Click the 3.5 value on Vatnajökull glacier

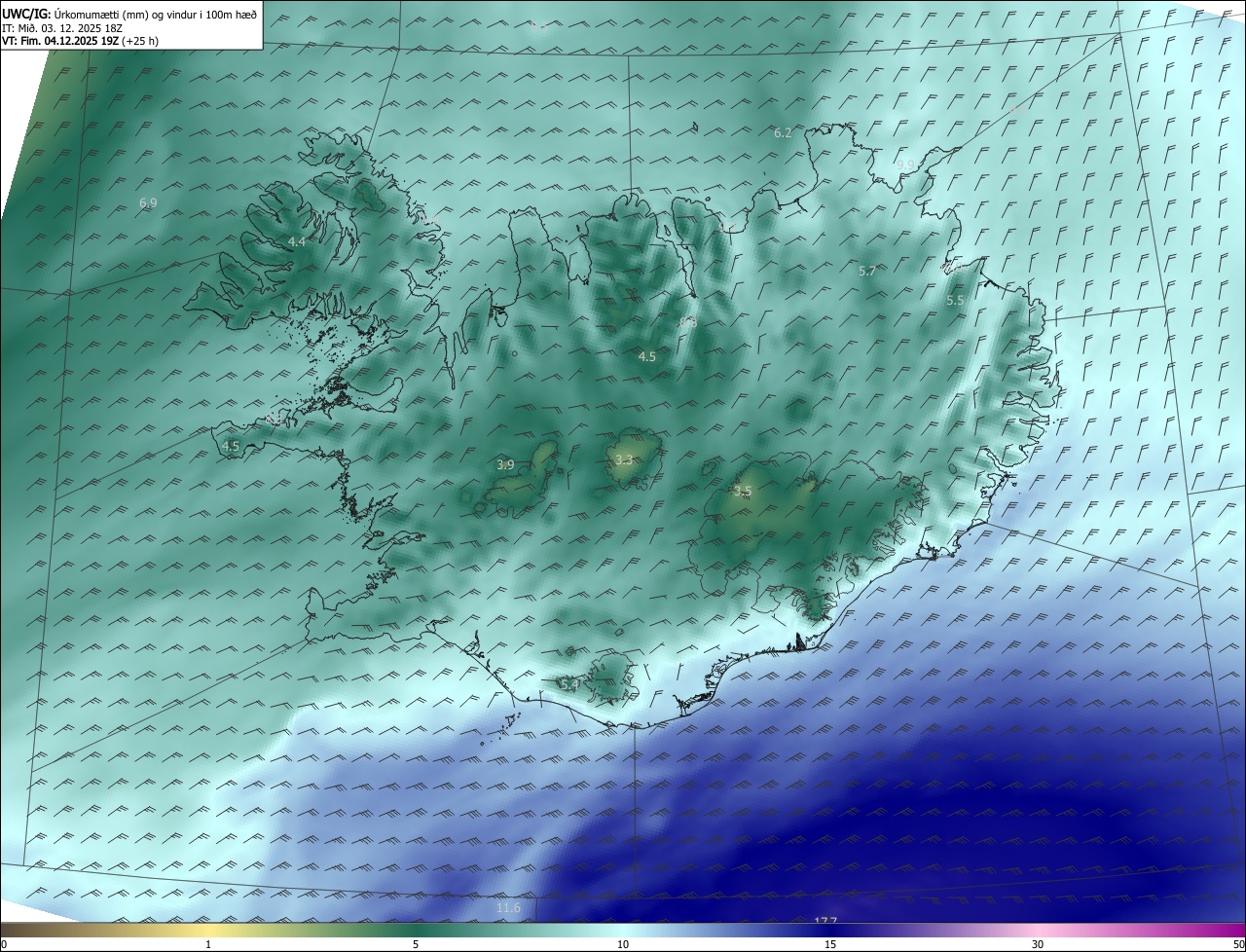[x=743, y=492]
